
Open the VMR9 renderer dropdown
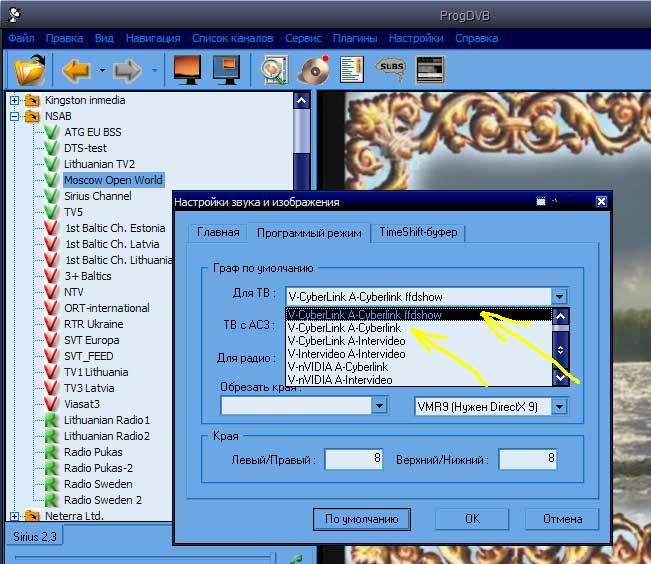point(559,407)
